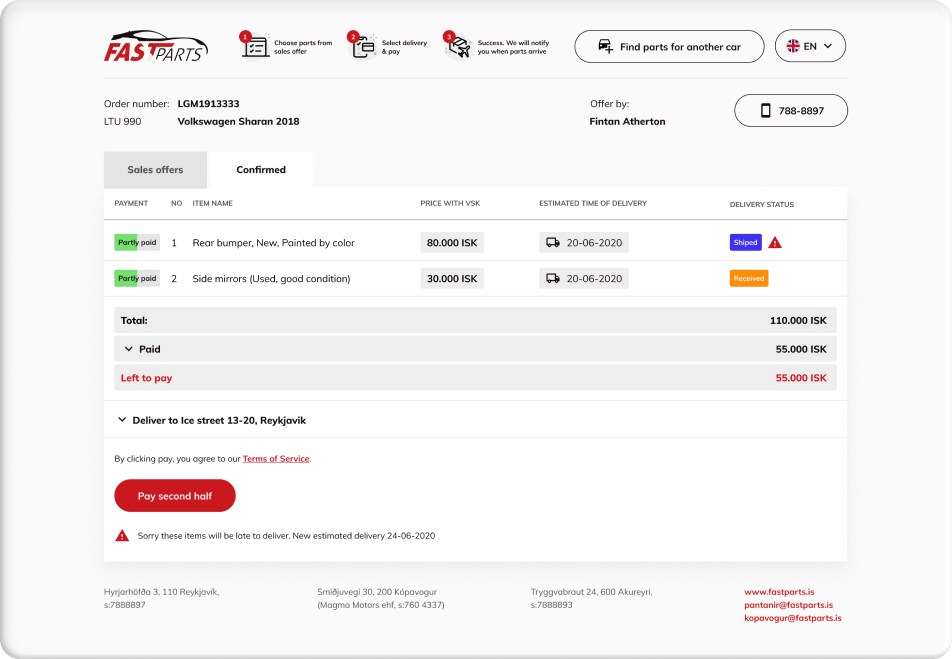Expand the Paid row details
The height and width of the screenshot is (659, 952).
coord(129,349)
